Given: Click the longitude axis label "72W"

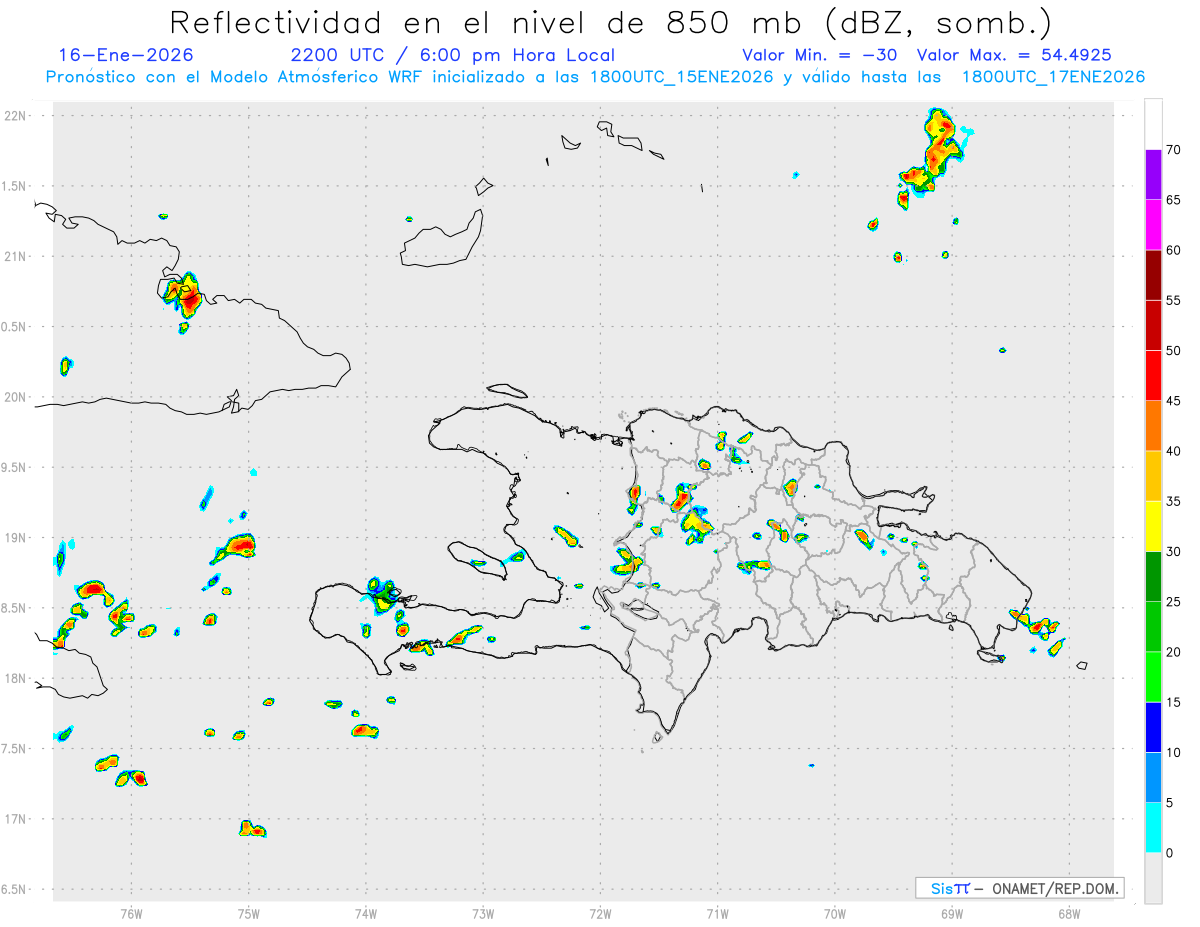Looking at the screenshot, I should tap(600, 912).
